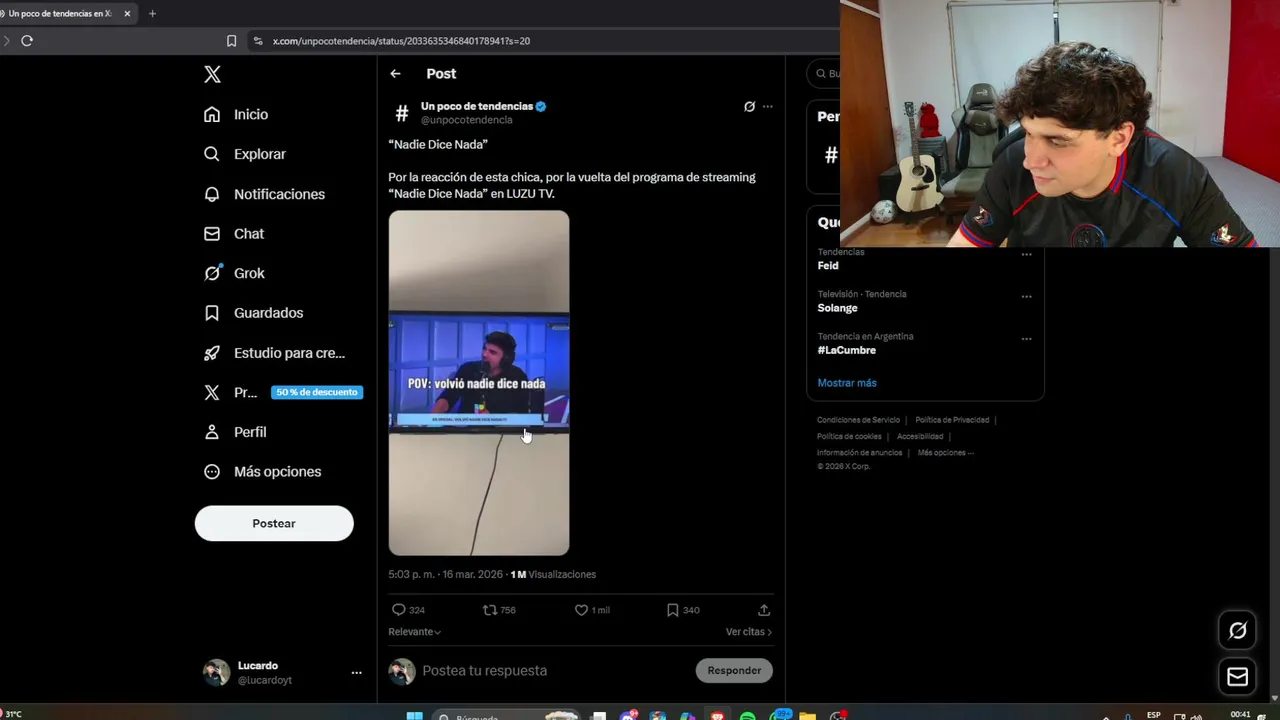Click the 1 M Visualizaciones count

[x=553, y=574]
